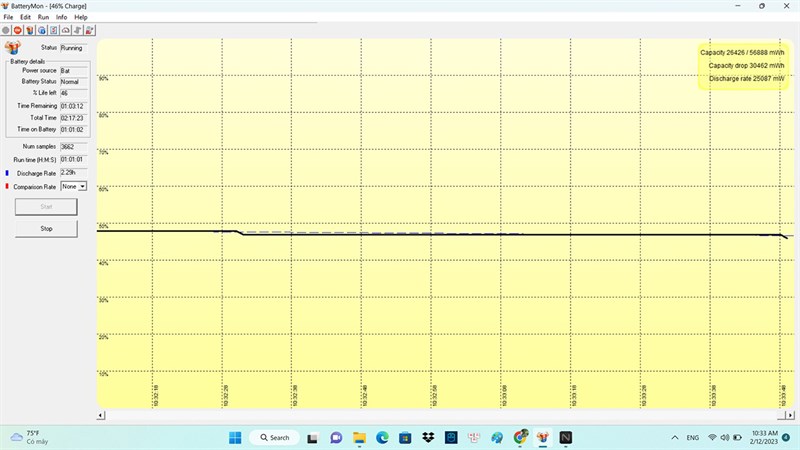
Task: Click the battery mascot icon in toolbar
Action: coord(30,30)
